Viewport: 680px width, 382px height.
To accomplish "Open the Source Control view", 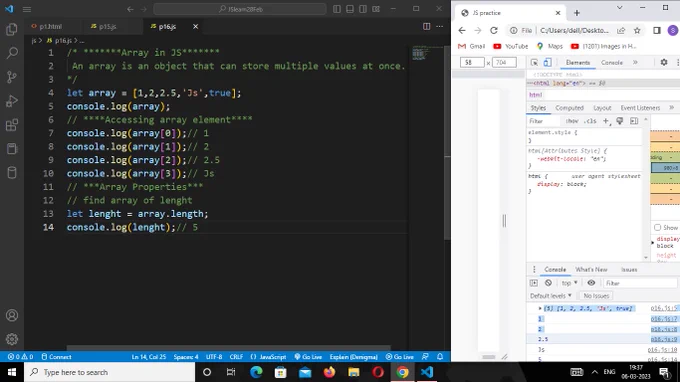I will click(12, 77).
